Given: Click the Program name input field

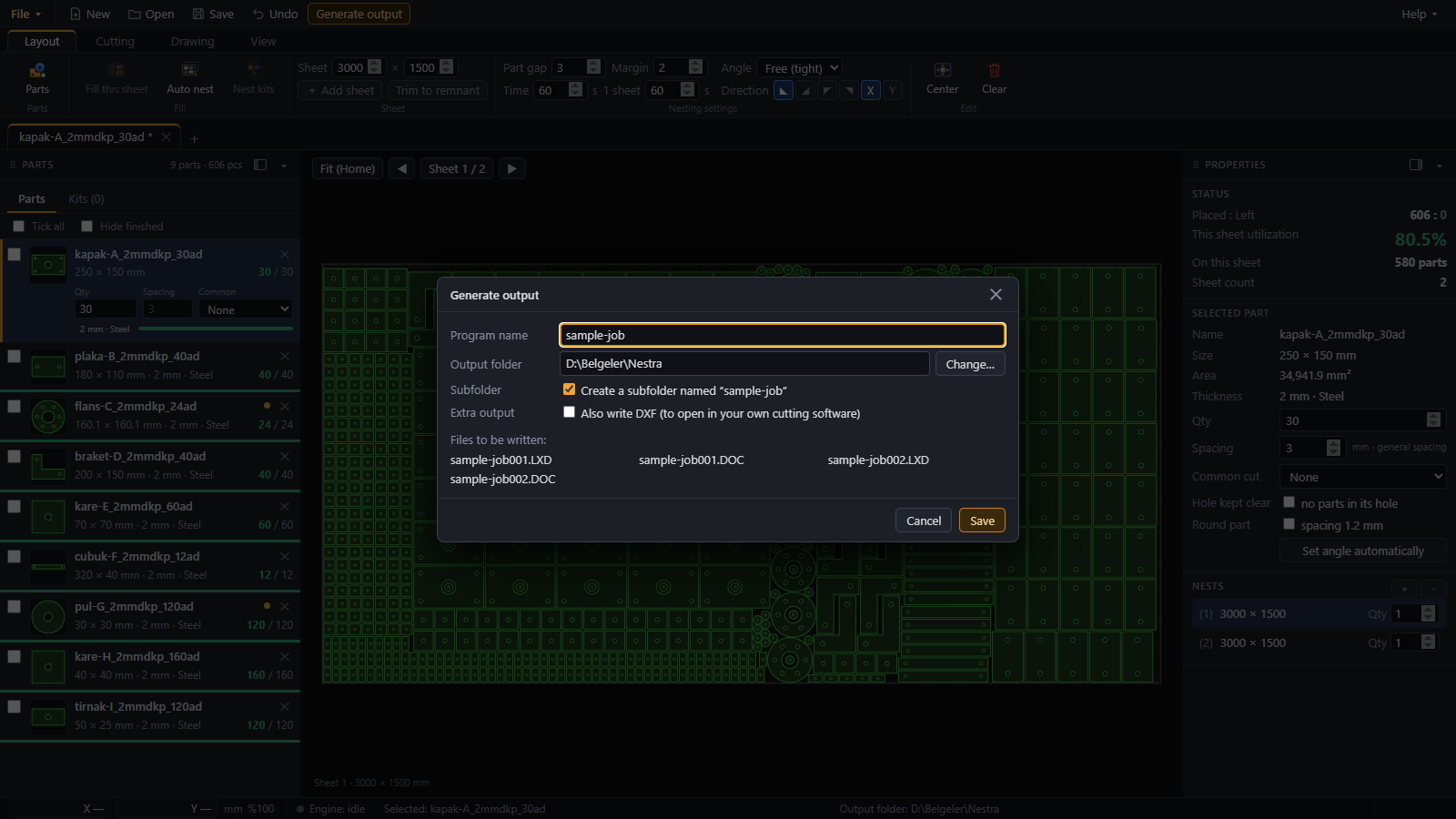Looking at the screenshot, I should (783, 335).
